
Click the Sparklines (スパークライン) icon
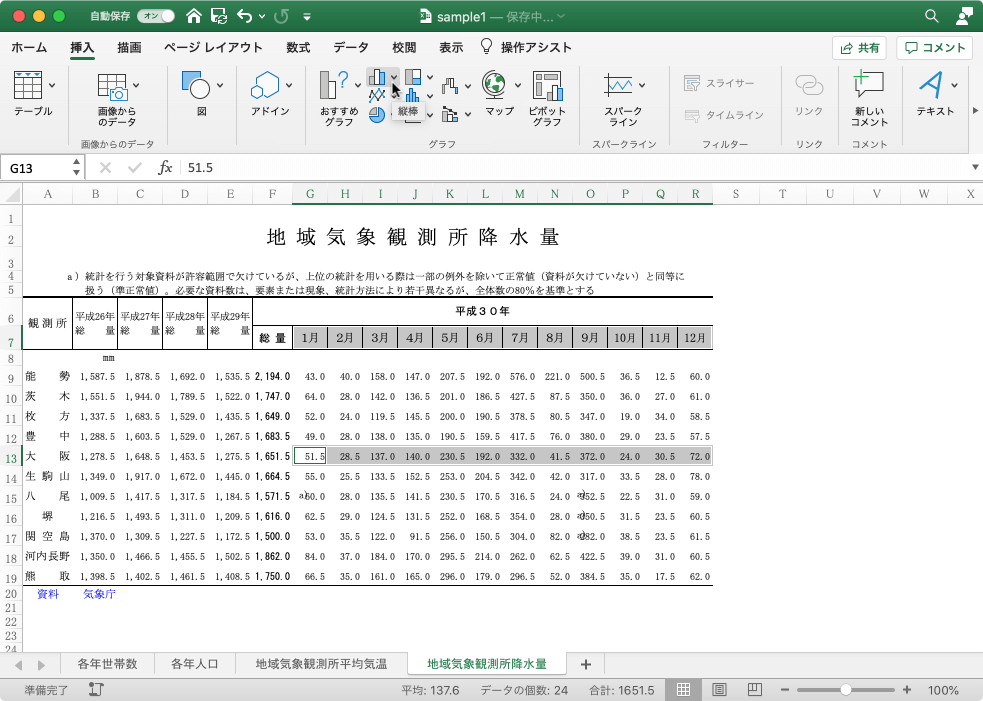click(x=619, y=85)
